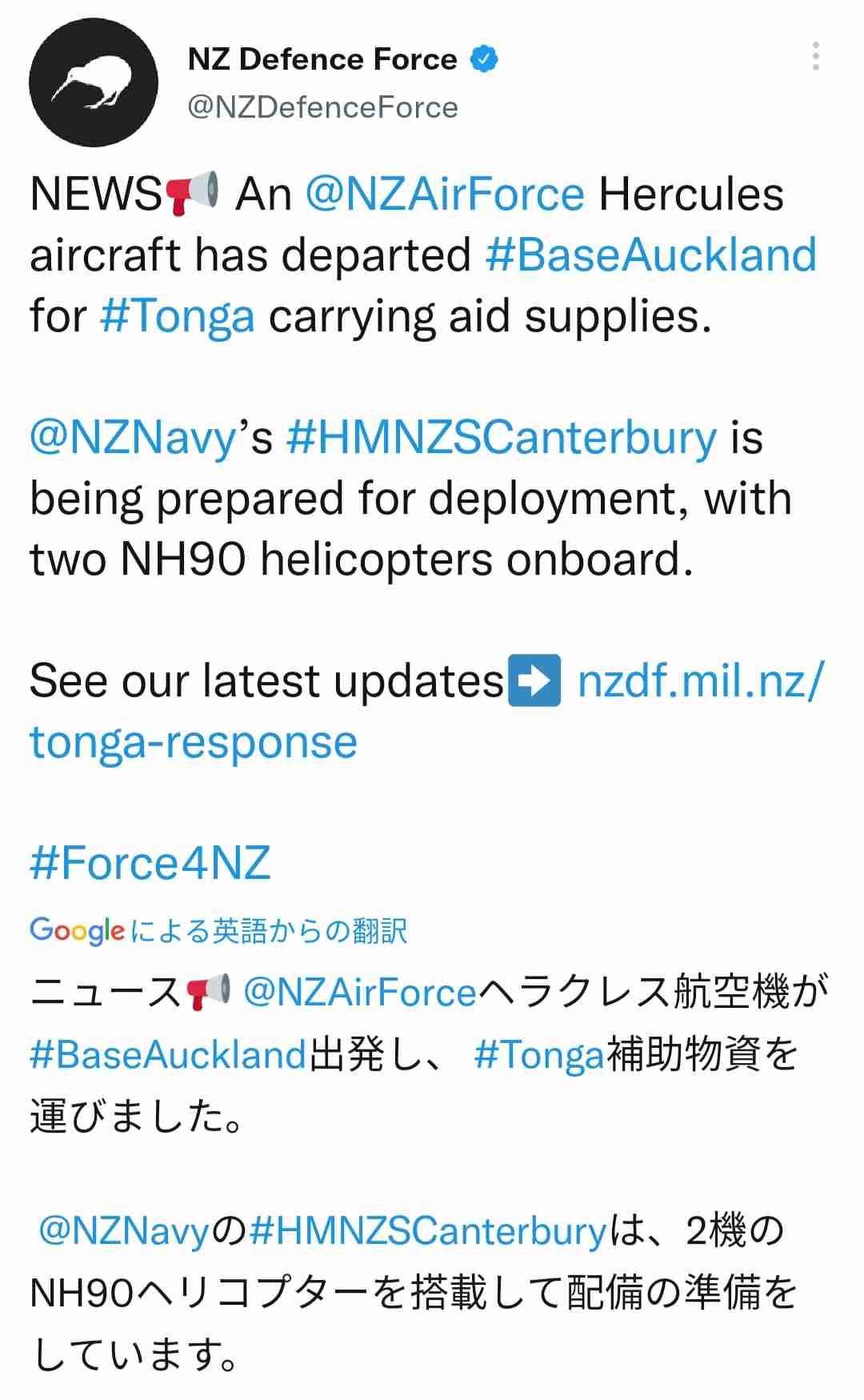Screen dimensions: 864x1400
Task: Open the @NZNavy mention in English text
Action: 133,438
